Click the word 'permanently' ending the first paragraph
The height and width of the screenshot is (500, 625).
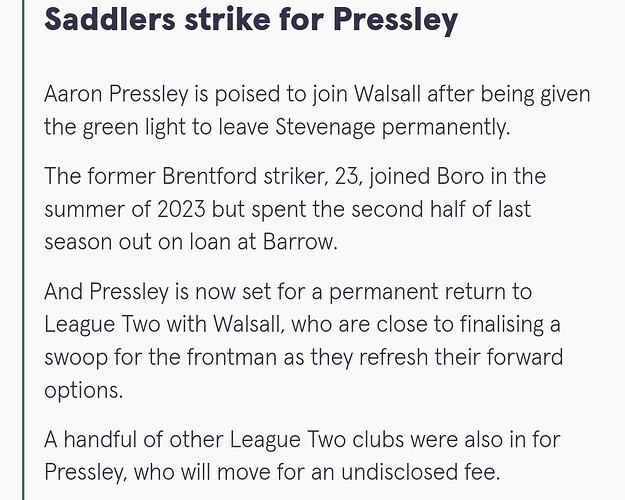(446, 128)
